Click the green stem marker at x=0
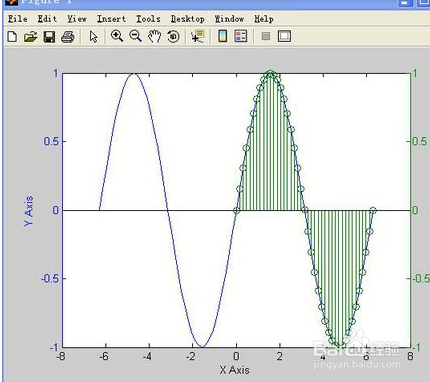Image resolution: width=430 pixels, height=382 pixels. (236, 210)
